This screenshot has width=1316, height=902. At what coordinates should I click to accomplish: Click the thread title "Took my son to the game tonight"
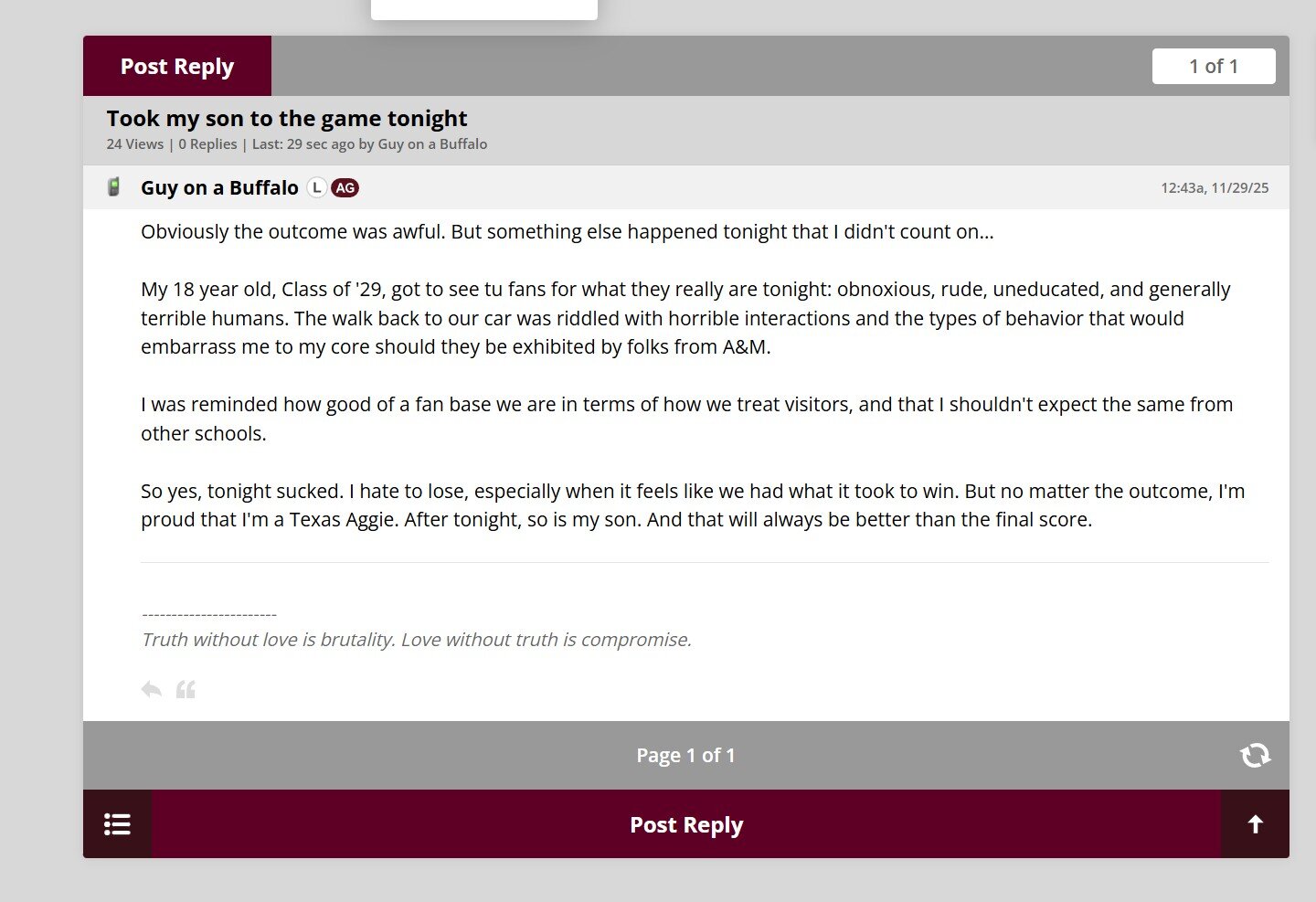[286, 118]
